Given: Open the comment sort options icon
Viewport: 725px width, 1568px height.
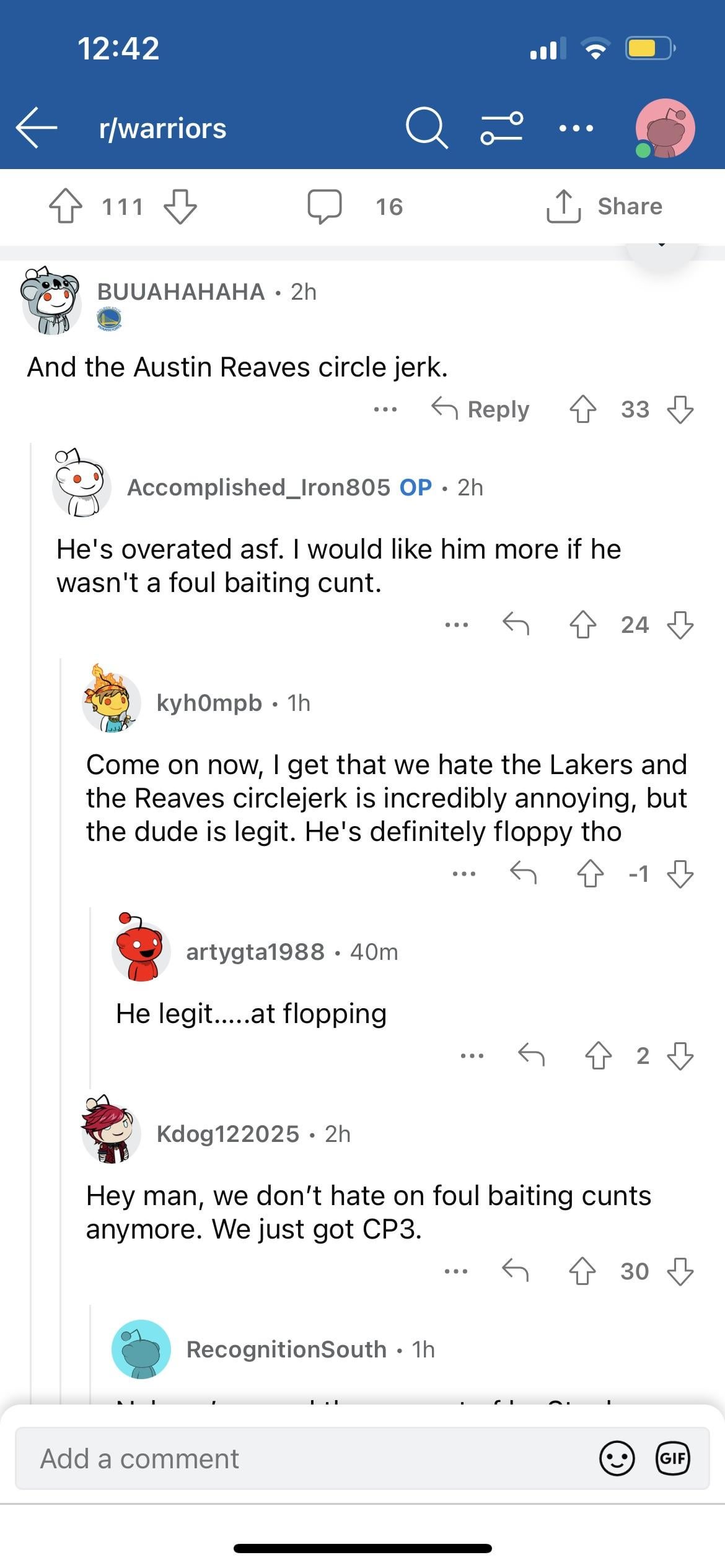Looking at the screenshot, I should [x=501, y=128].
